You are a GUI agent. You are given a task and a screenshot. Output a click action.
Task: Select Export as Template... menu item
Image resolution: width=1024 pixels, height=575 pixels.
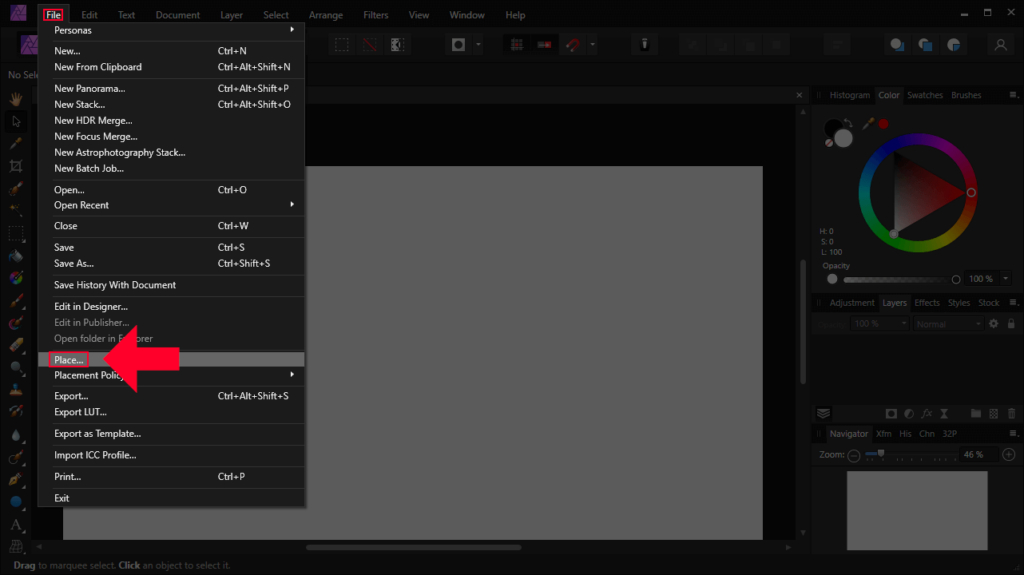pos(97,434)
